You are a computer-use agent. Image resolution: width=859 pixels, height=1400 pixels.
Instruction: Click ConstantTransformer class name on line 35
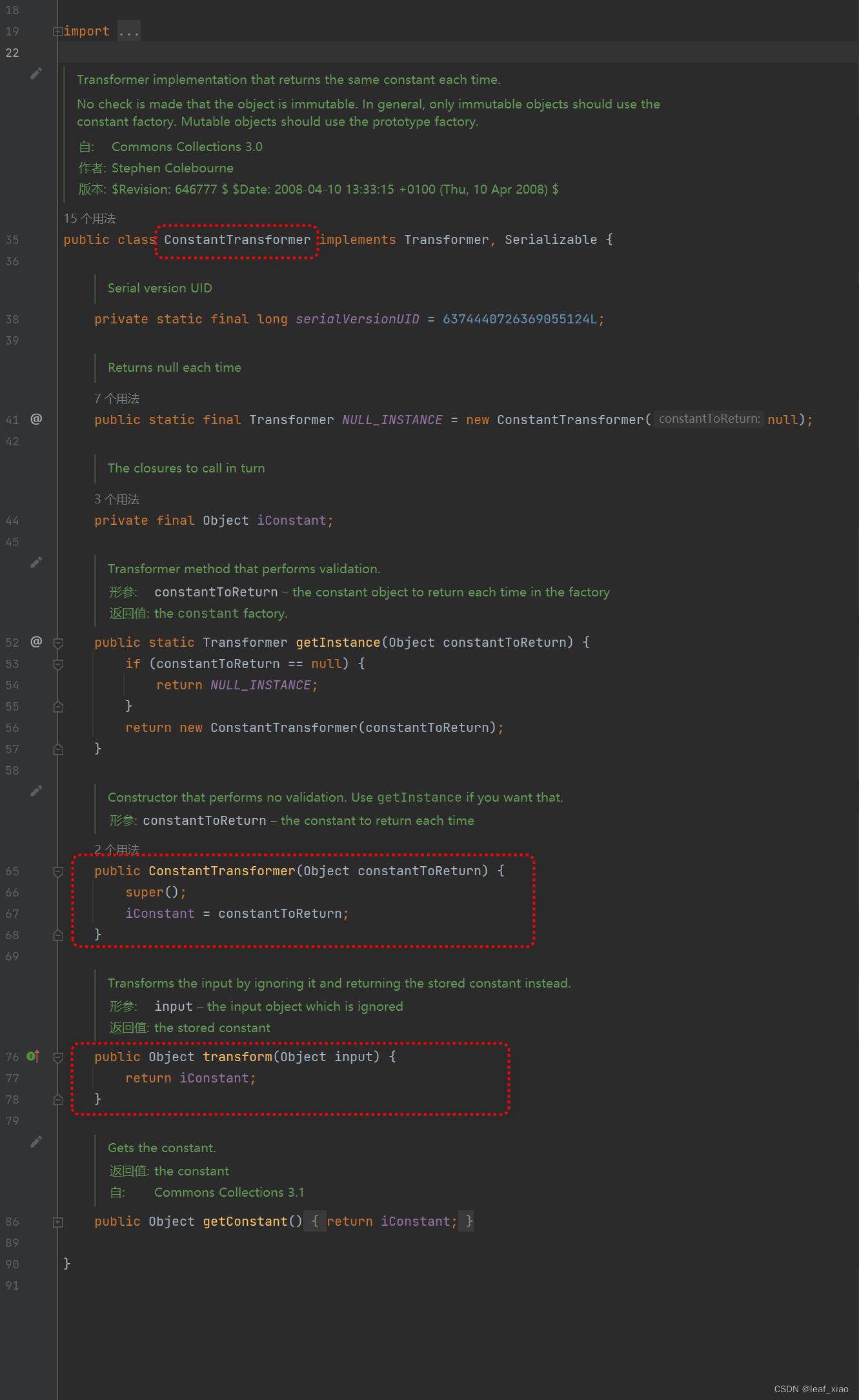click(x=237, y=239)
